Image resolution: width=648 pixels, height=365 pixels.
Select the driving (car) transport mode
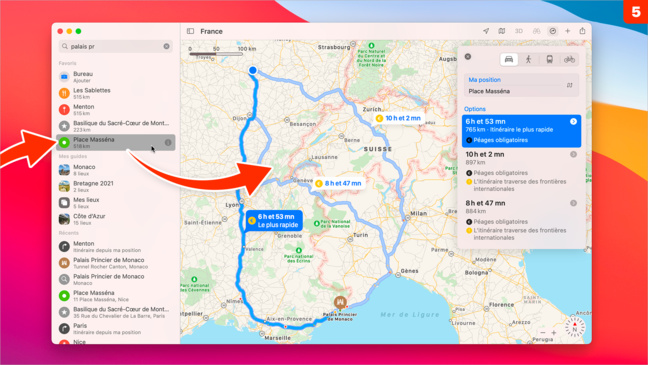[509, 60]
